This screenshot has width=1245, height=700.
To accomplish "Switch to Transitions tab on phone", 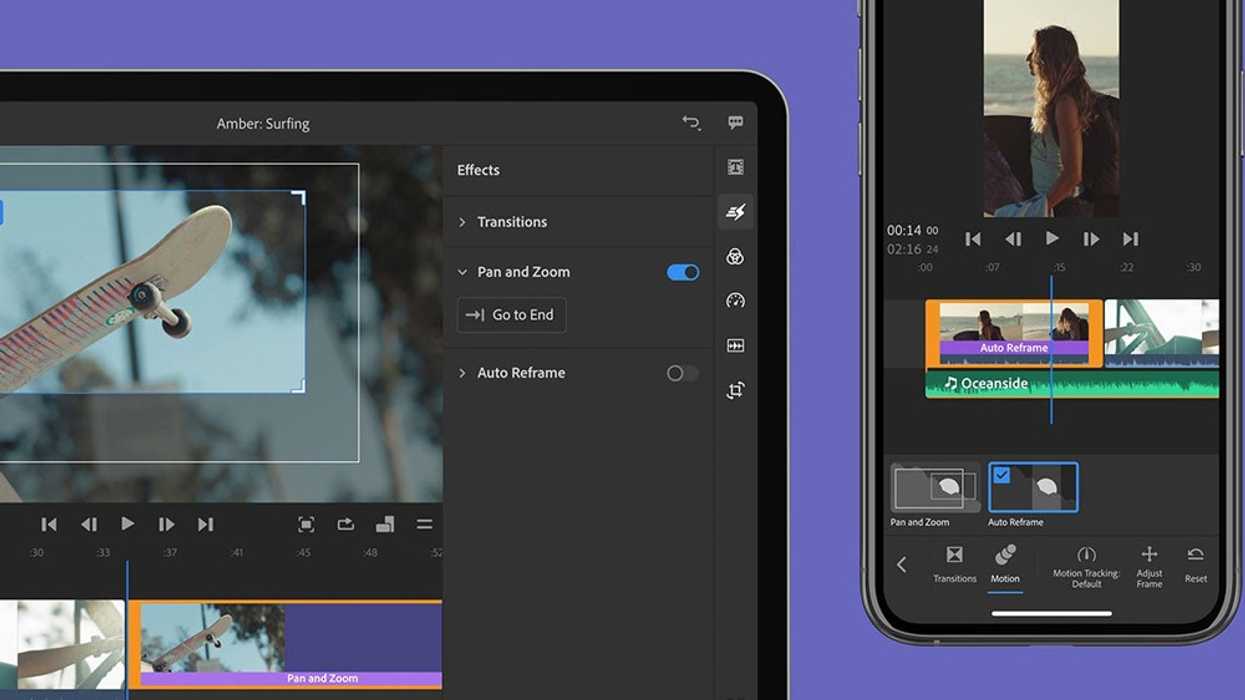I will pos(954,564).
